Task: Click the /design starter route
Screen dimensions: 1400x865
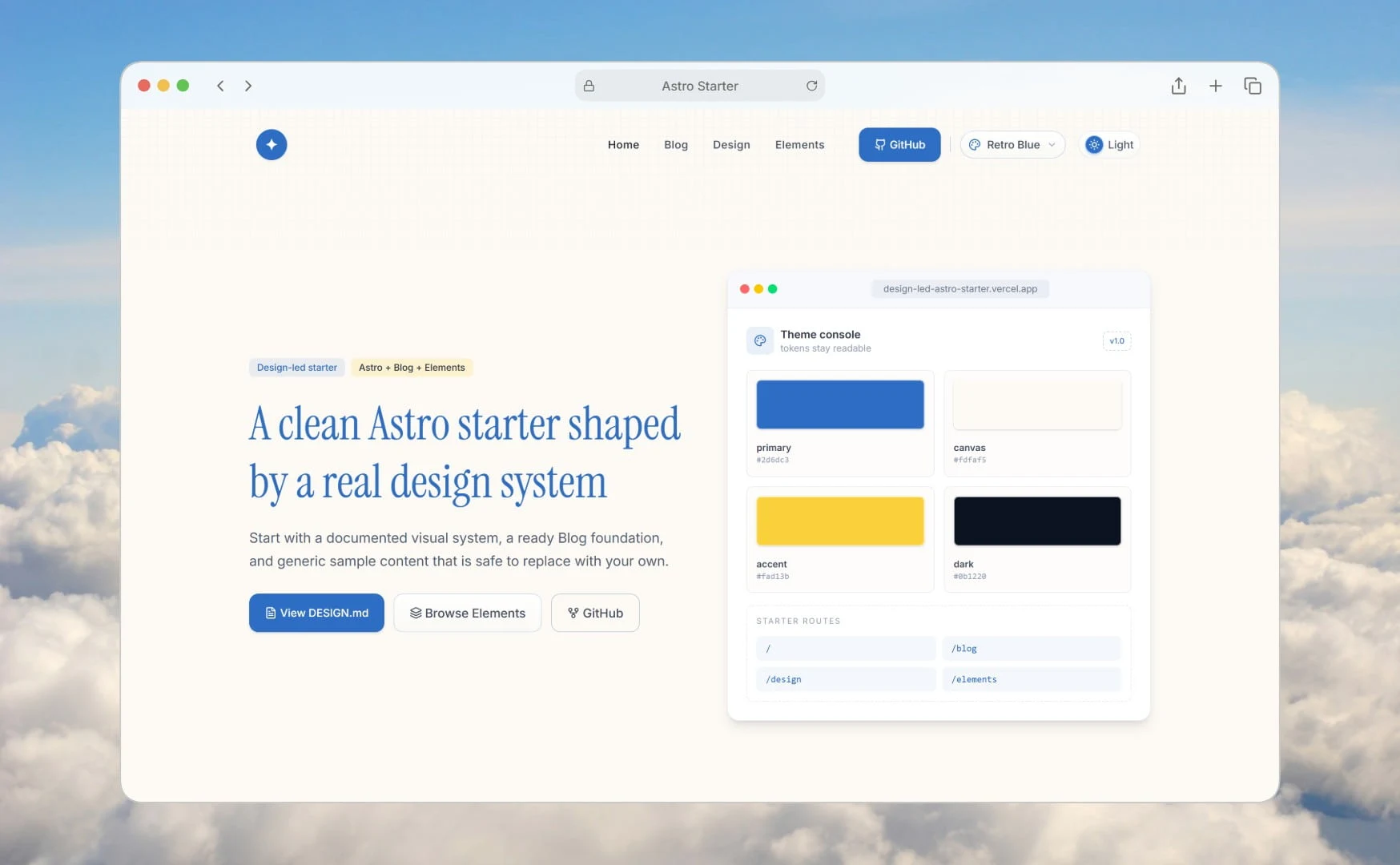Action: point(846,679)
